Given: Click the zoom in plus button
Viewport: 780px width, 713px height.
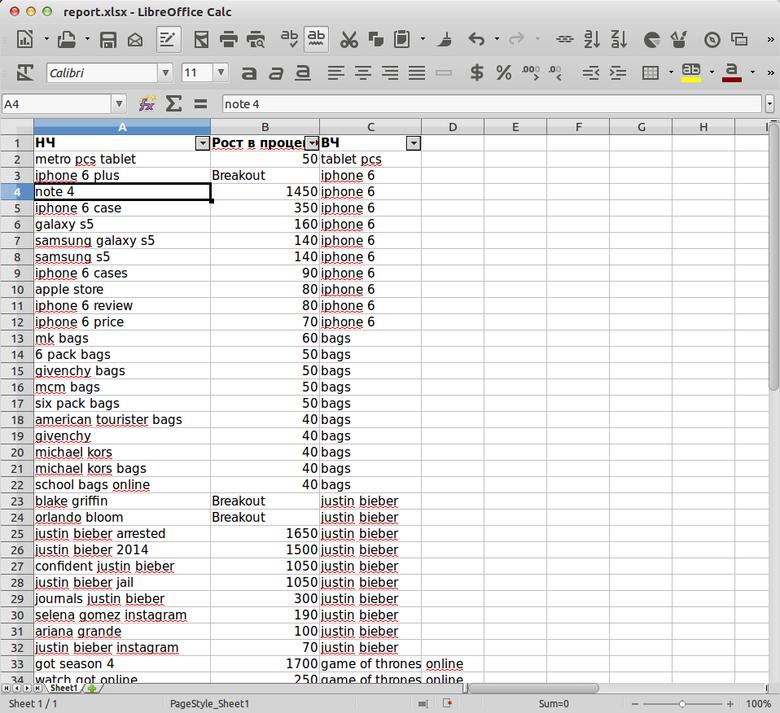Looking at the screenshot, I should coord(730,704).
